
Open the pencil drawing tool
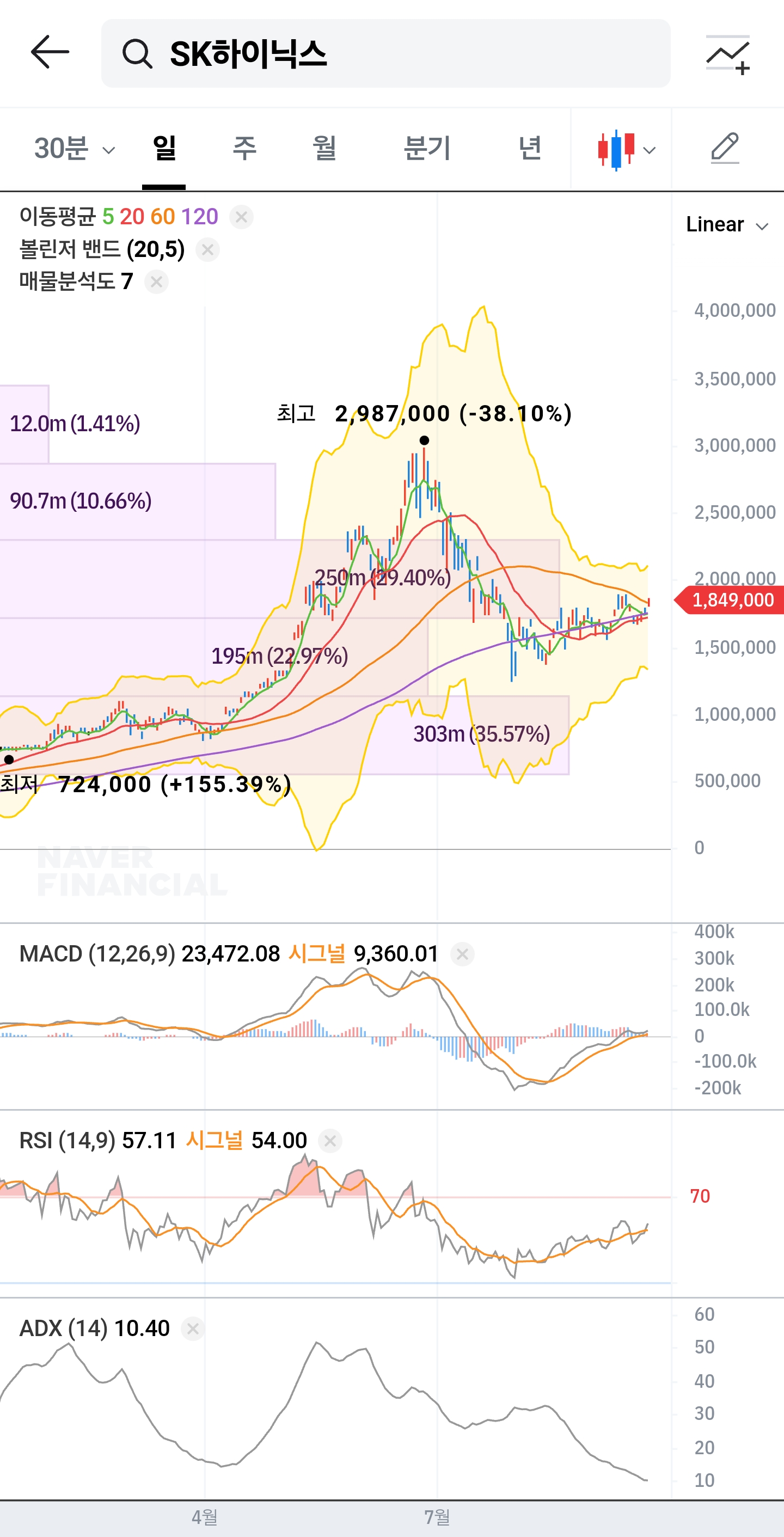click(x=725, y=148)
